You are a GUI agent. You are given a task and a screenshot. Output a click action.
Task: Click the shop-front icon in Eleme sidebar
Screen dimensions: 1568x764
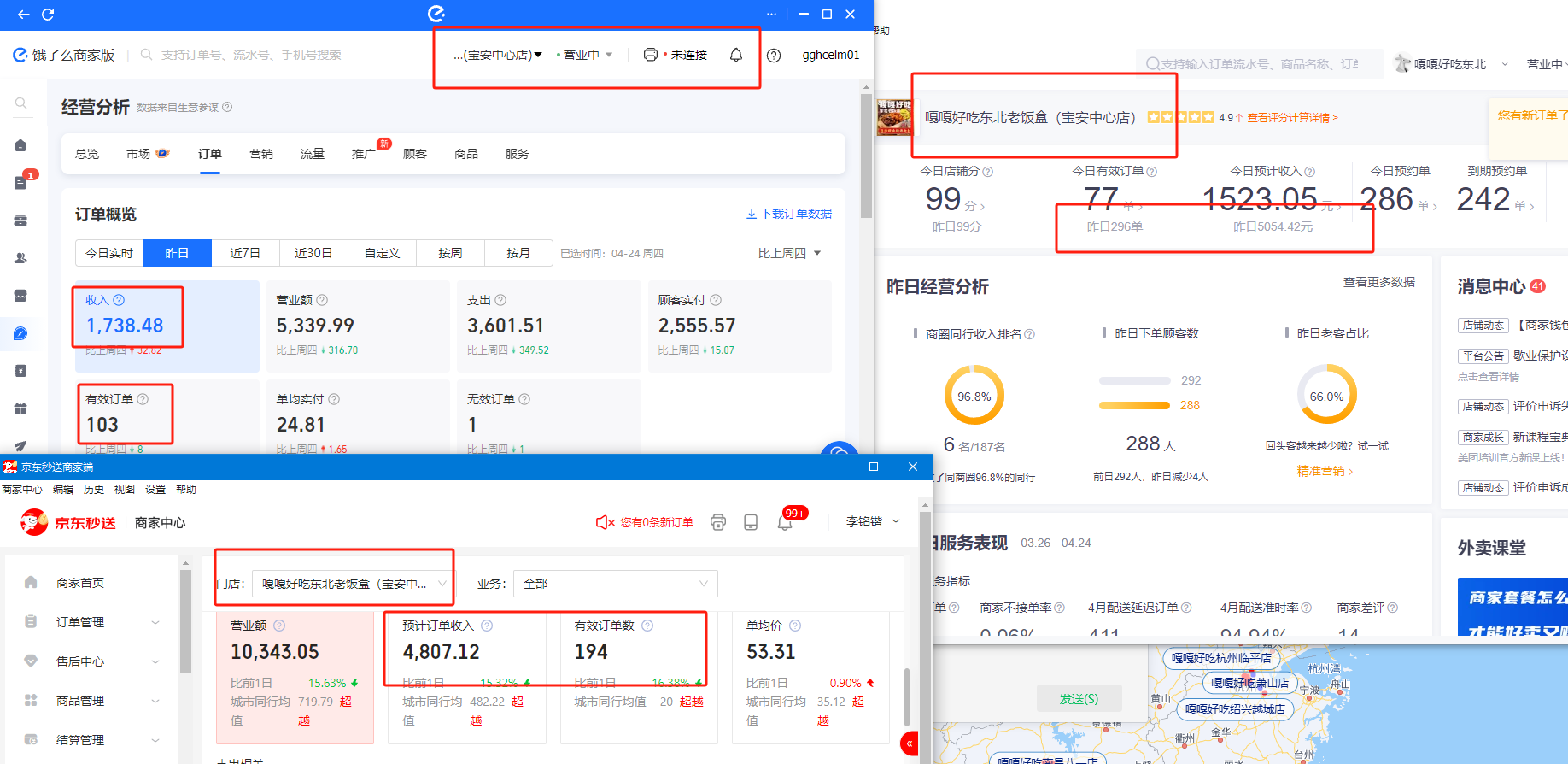click(x=20, y=296)
